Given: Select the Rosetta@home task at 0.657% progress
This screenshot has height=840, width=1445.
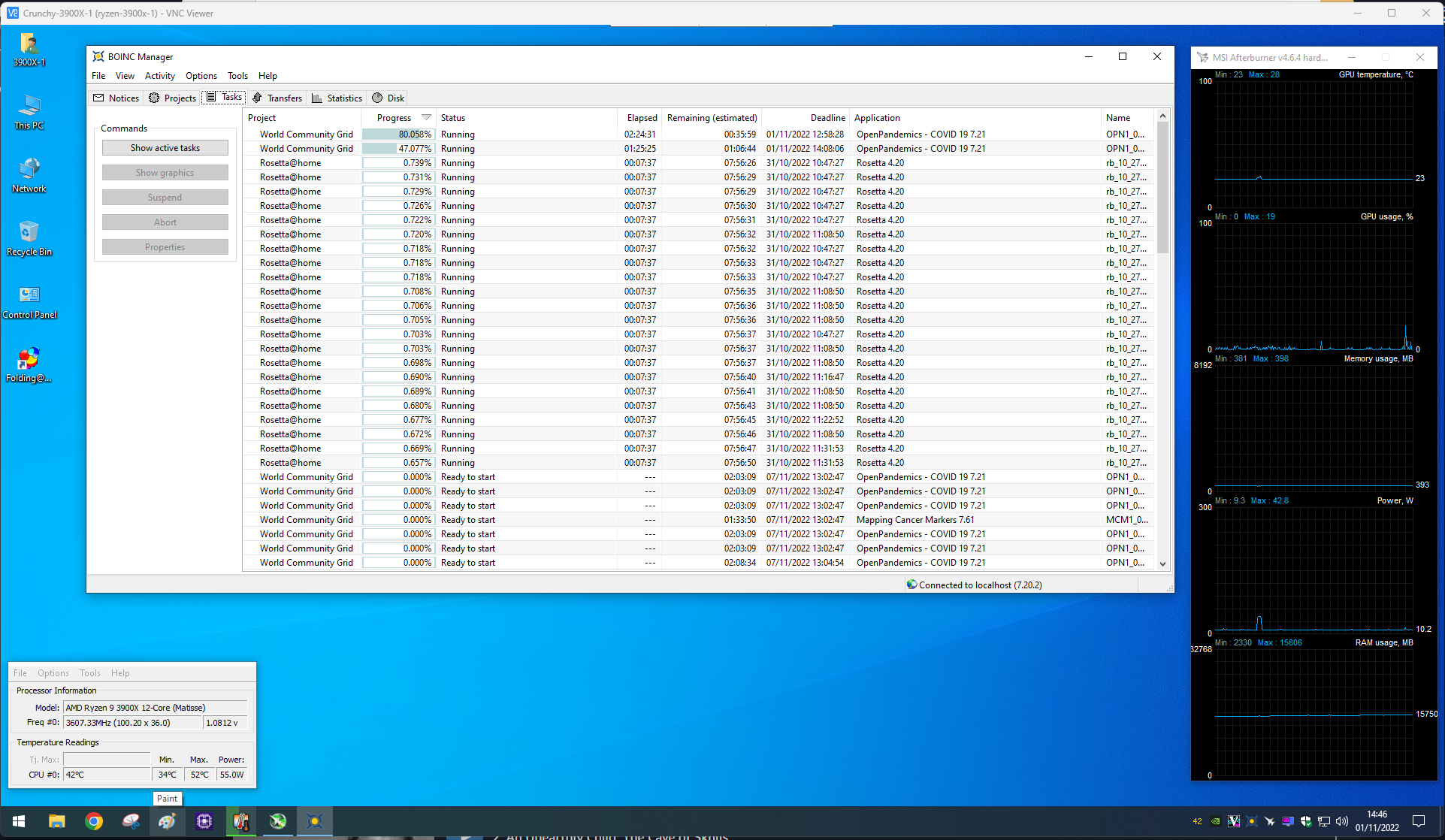Looking at the screenshot, I should pyautogui.click(x=698, y=463).
